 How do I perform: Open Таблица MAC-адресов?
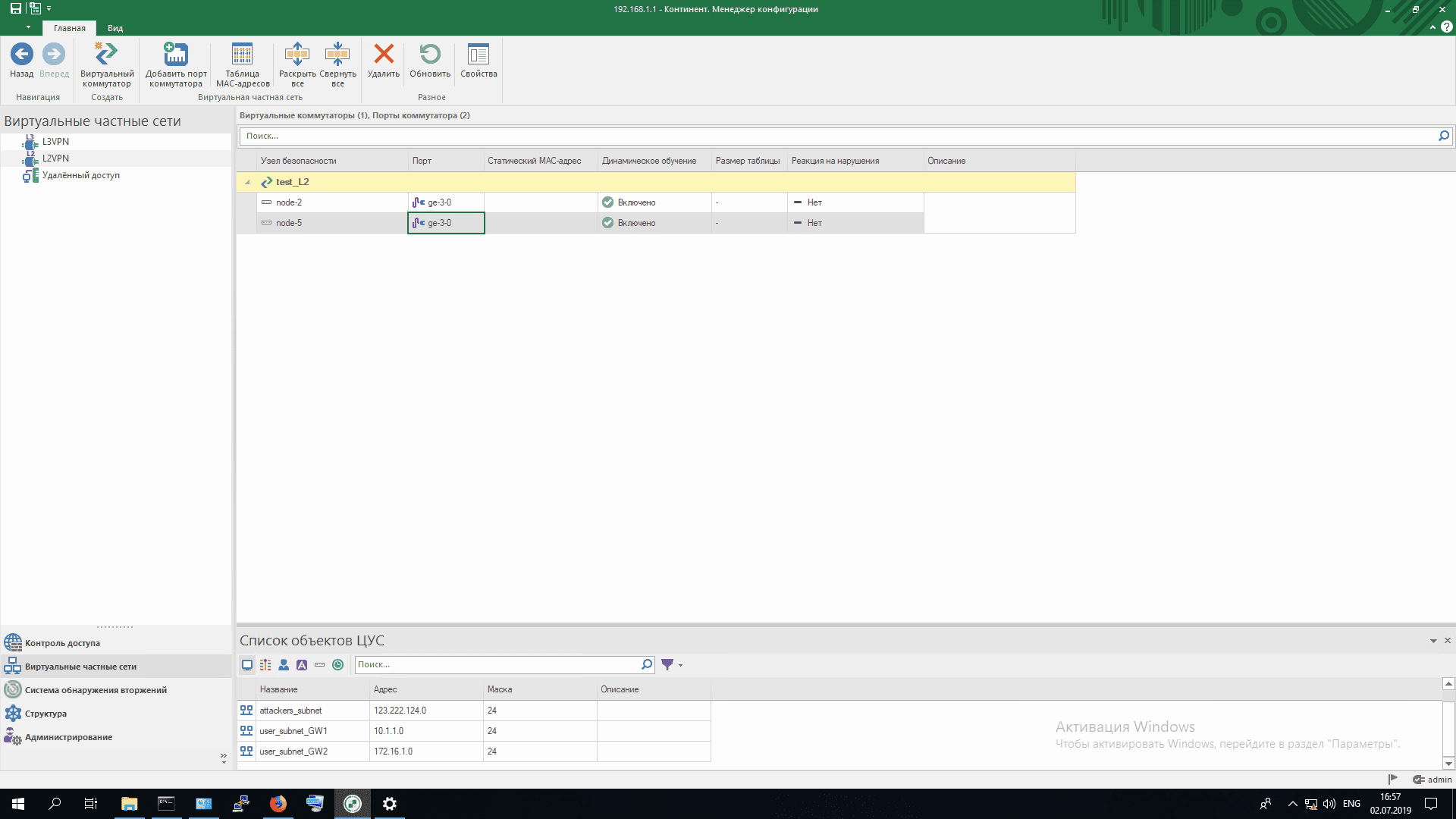(x=242, y=55)
